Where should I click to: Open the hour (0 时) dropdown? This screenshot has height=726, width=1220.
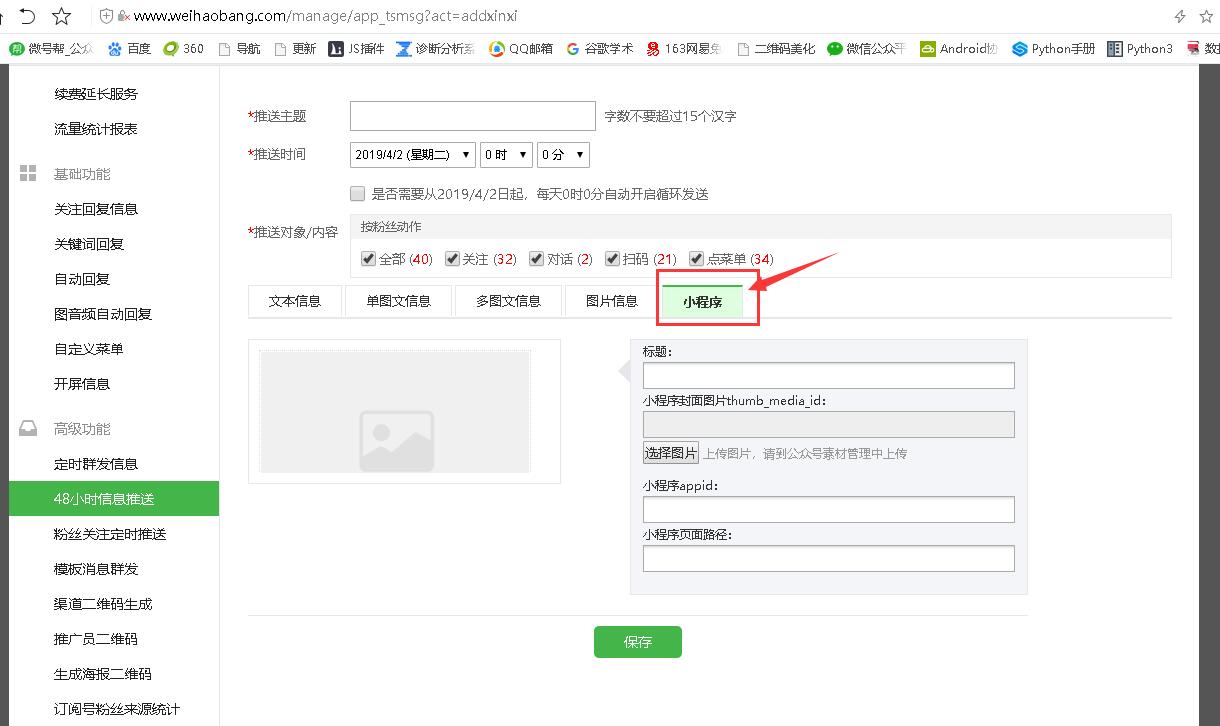pyautogui.click(x=506, y=155)
